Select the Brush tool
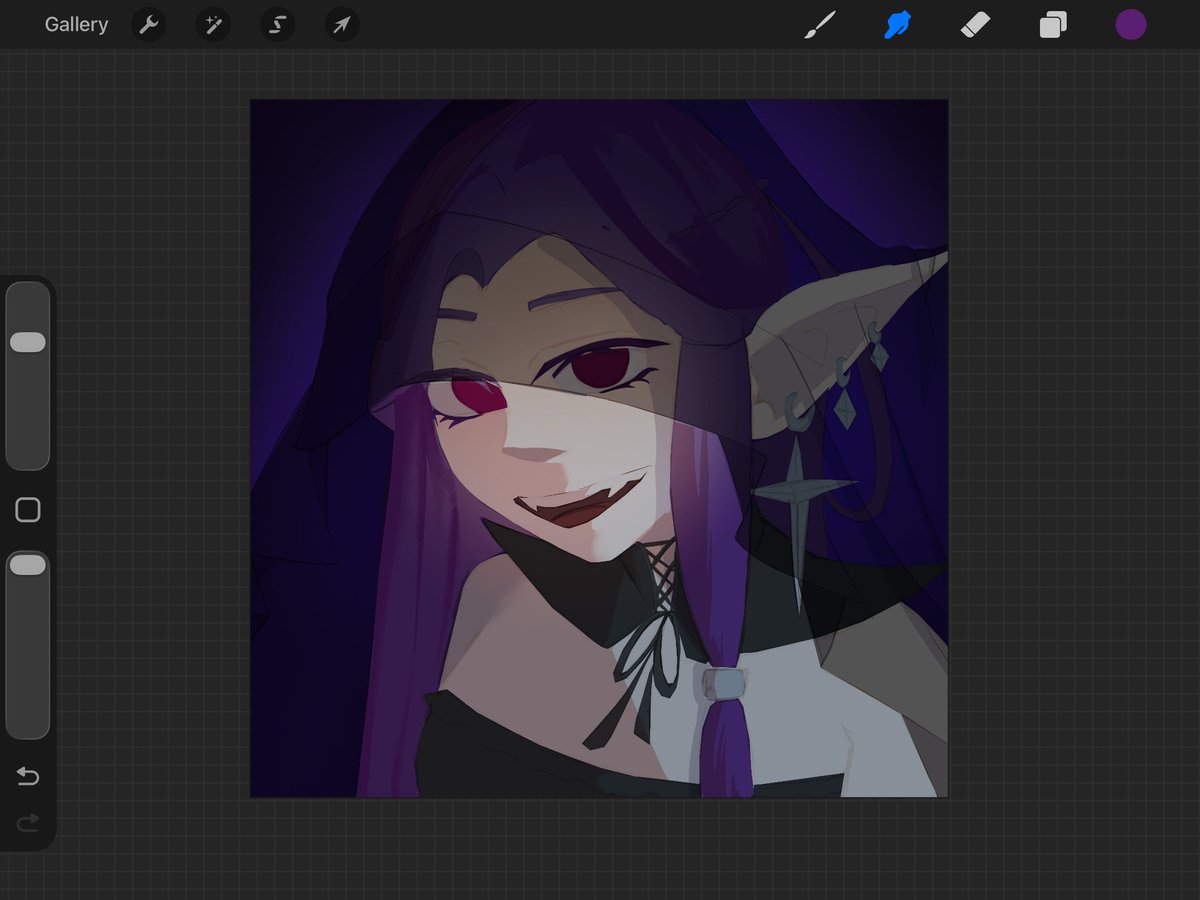Screen dimensions: 1200x900 coord(819,24)
